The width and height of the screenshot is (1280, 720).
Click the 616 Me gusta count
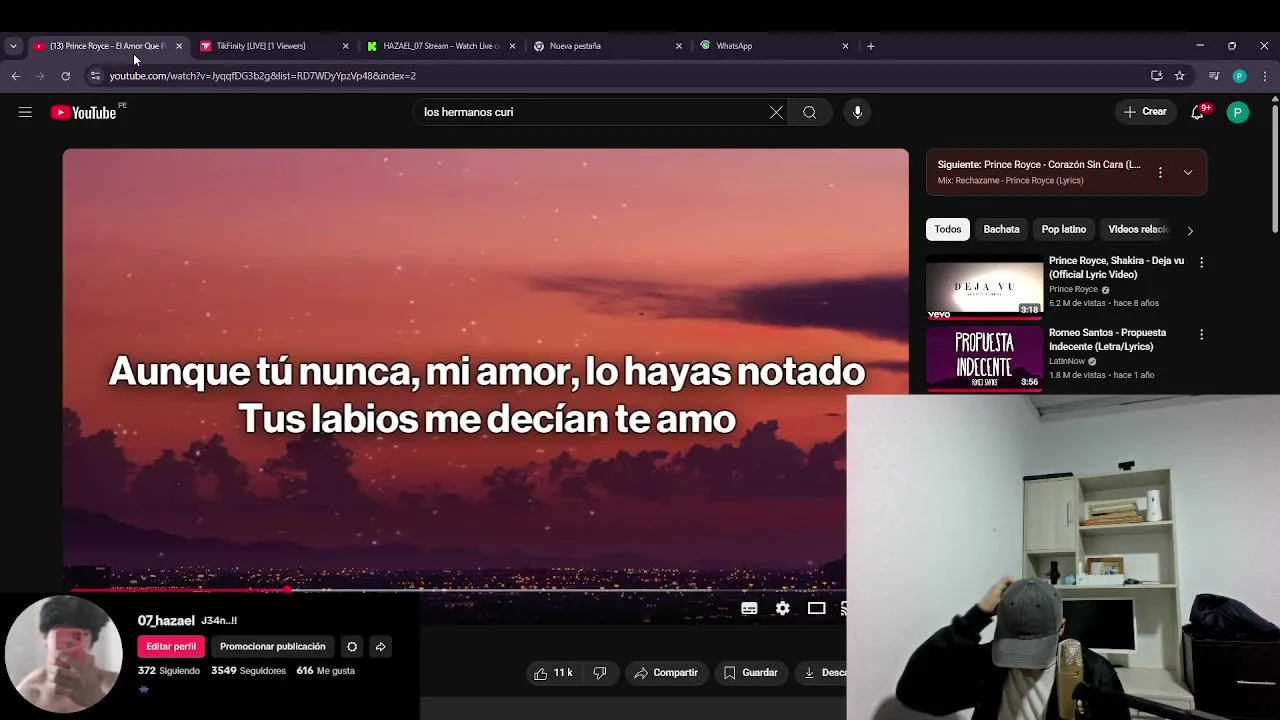(x=326, y=671)
